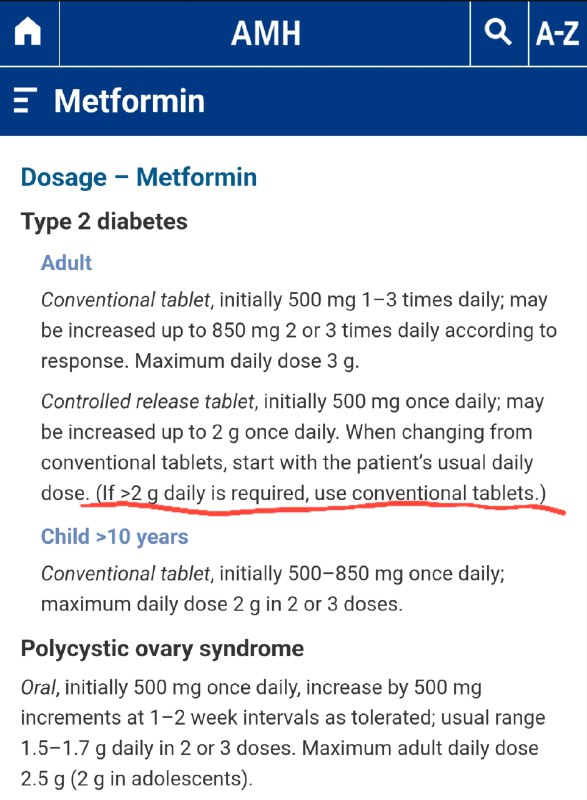Click the italic Conventional tablet text under Adult
The height and width of the screenshot is (800, 587).
tap(125, 300)
